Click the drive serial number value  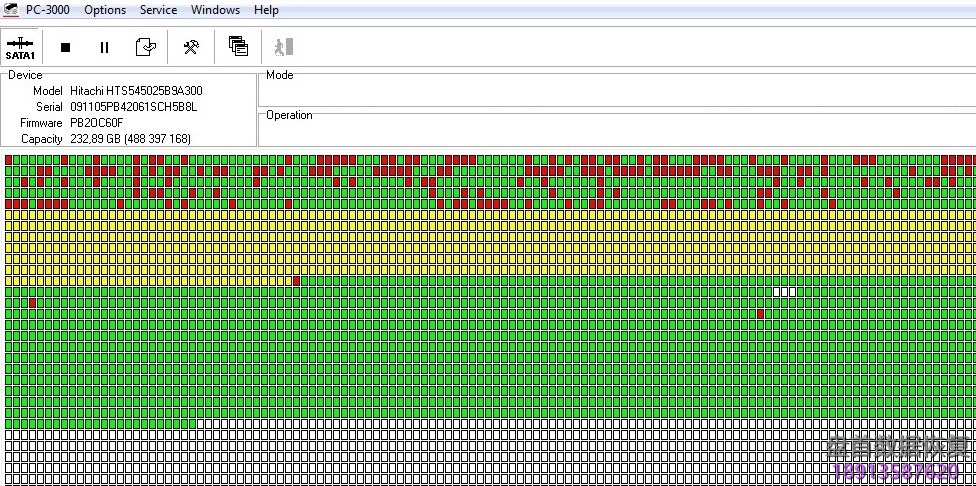[x=134, y=107]
